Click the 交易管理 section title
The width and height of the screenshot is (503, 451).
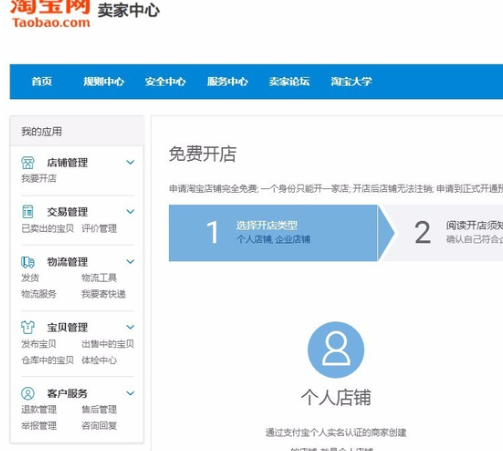point(67,212)
